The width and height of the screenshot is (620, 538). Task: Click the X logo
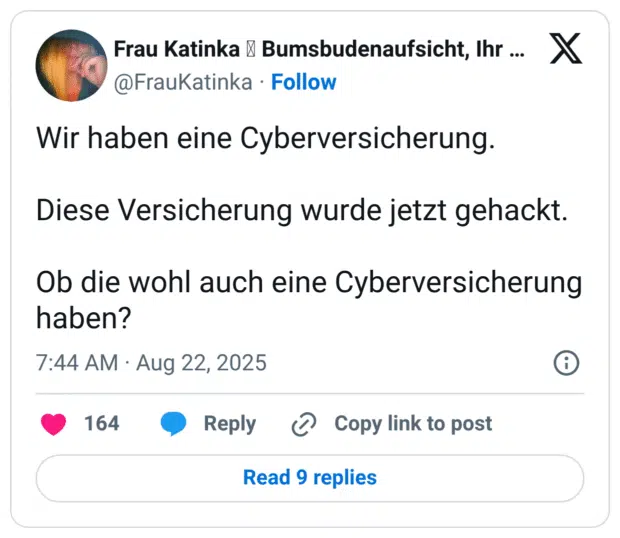(566, 48)
